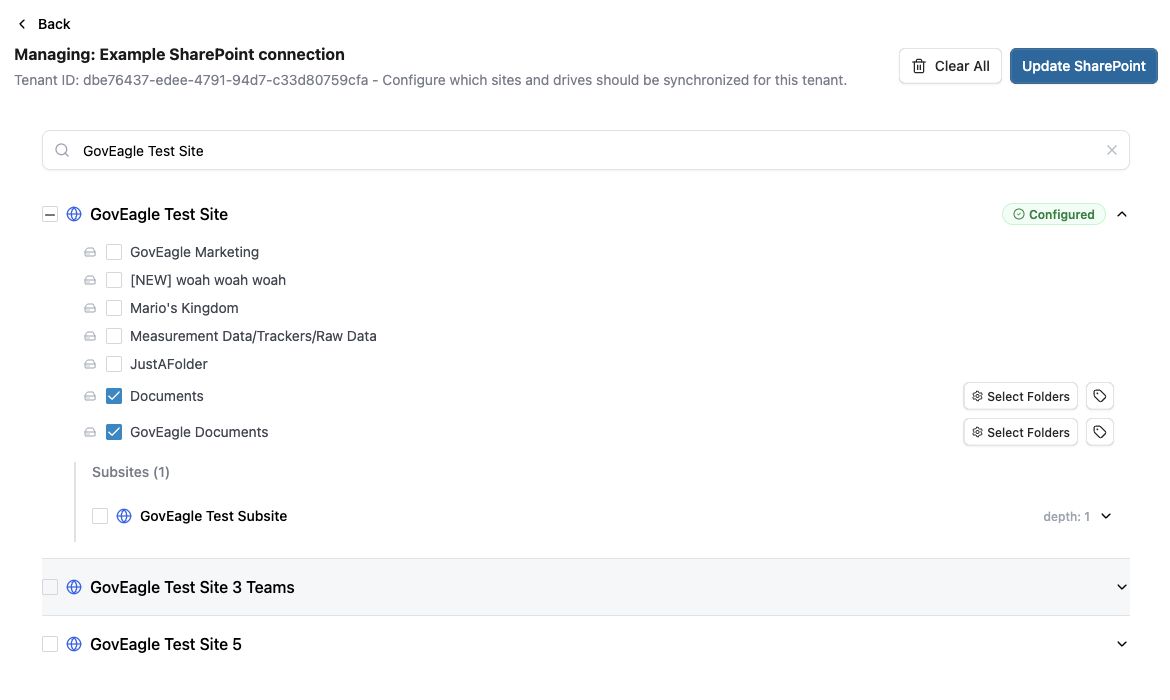Click the Tenant ID description text
Screen dimensions: 1170x700
point(431,80)
